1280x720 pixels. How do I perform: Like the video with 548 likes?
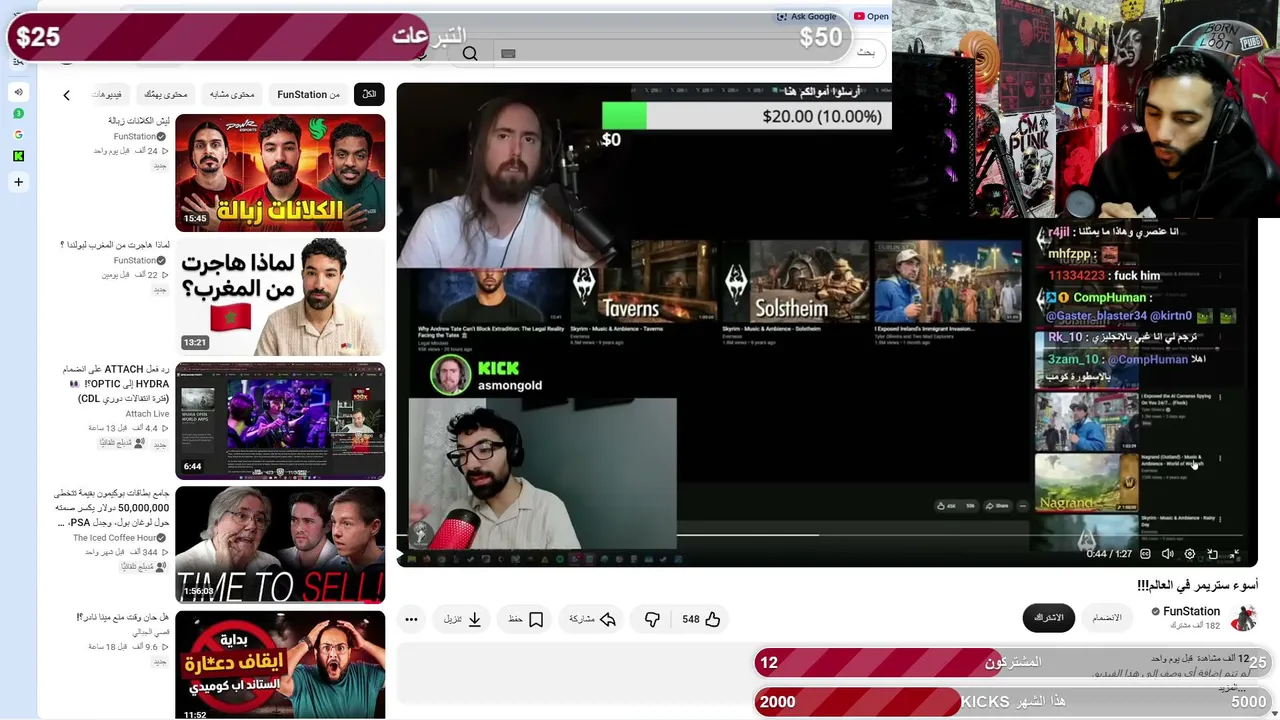[701, 620]
